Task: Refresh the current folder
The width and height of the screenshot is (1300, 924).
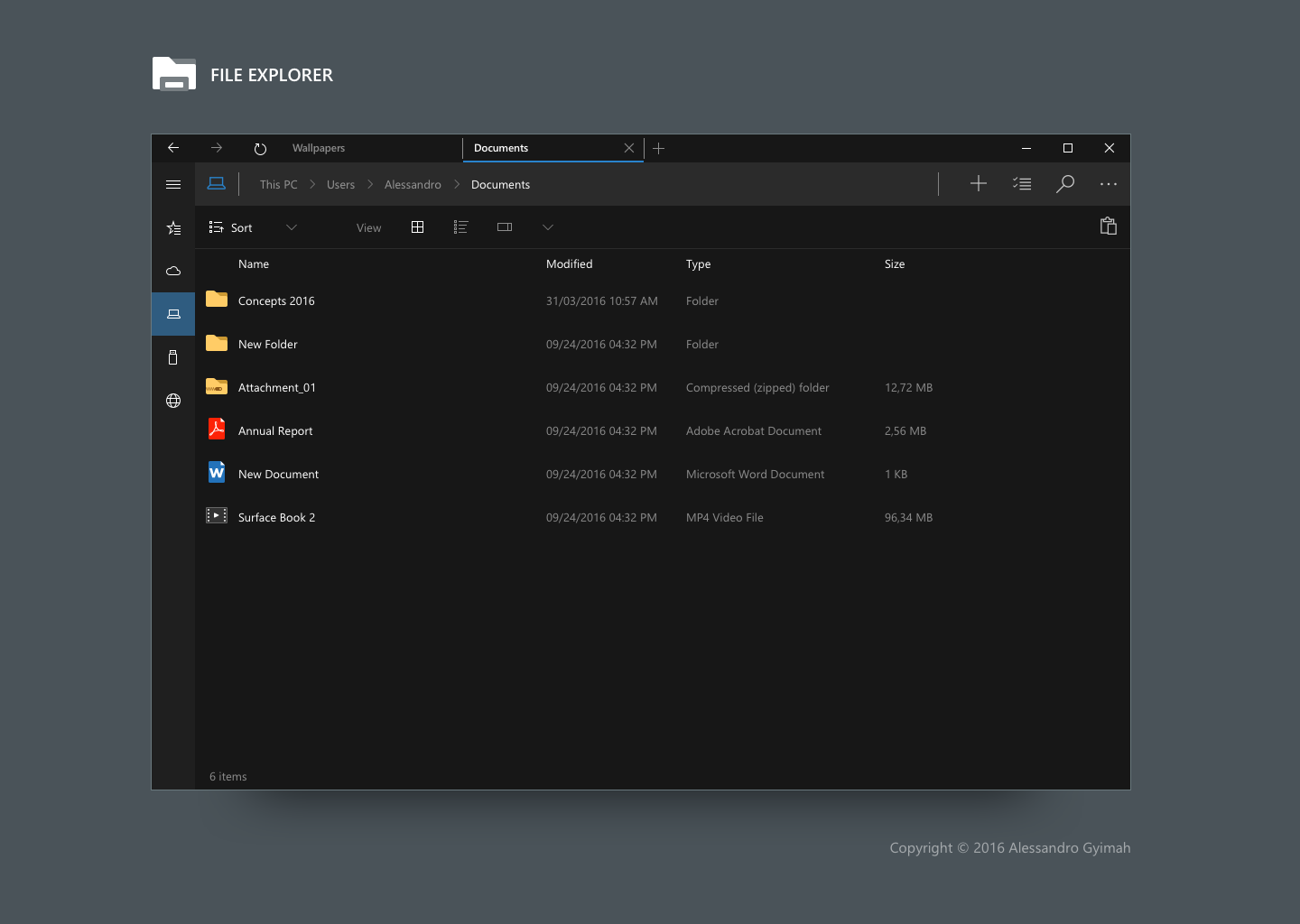Action: point(260,149)
